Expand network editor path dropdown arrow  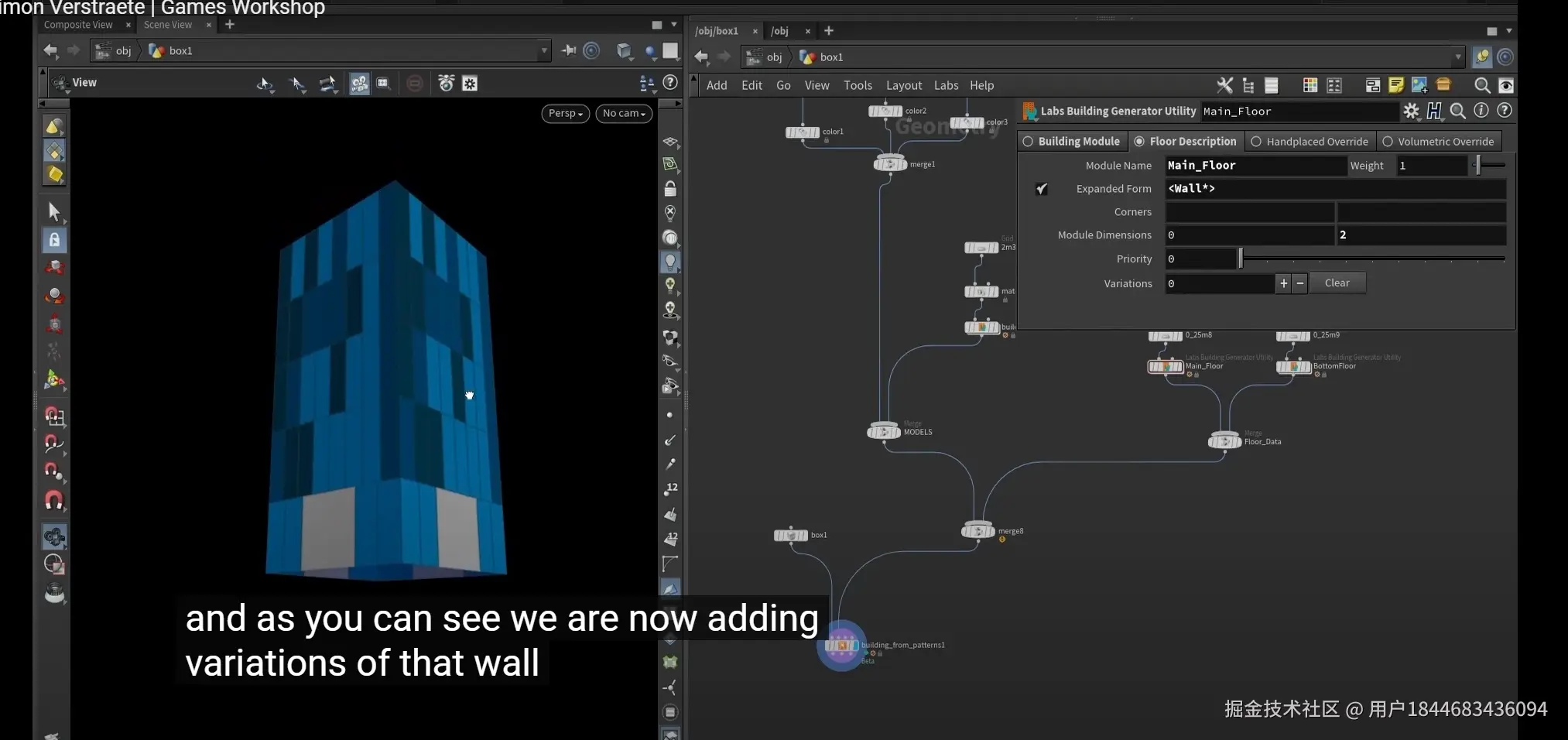pos(1457,57)
